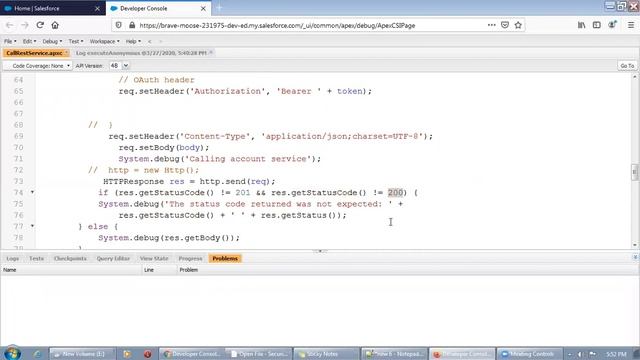This screenshot has width=640, height=360.
Task: Open Meeting Controls from the taskbar
Action: 529,354
